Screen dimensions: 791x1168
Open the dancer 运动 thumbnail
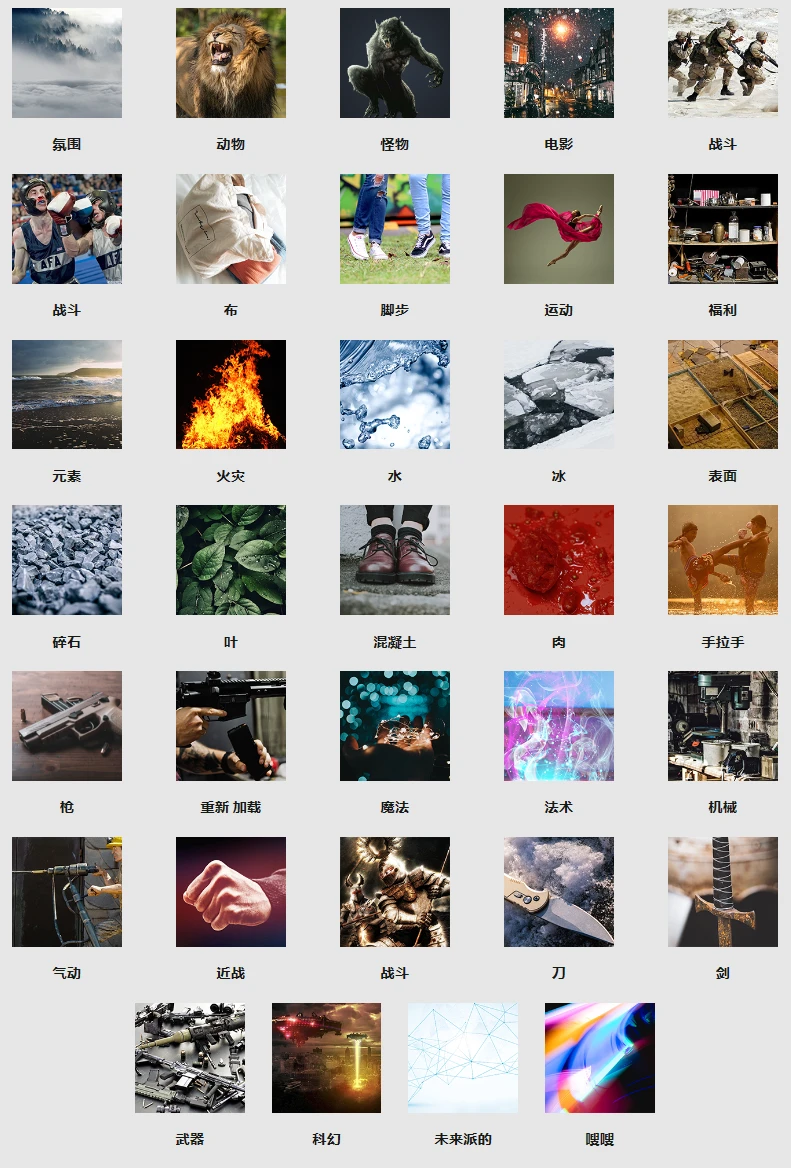(x=559, y=229)
